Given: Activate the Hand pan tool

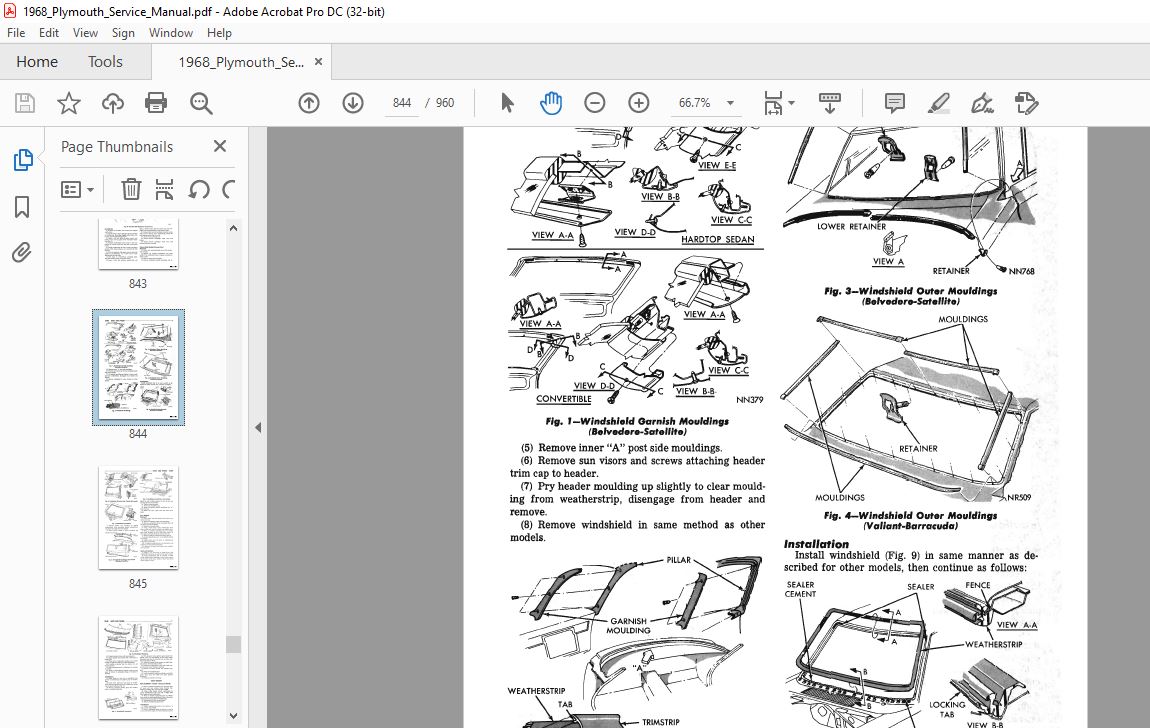Looking at the screenshot, I should click(x=551, y=103).
